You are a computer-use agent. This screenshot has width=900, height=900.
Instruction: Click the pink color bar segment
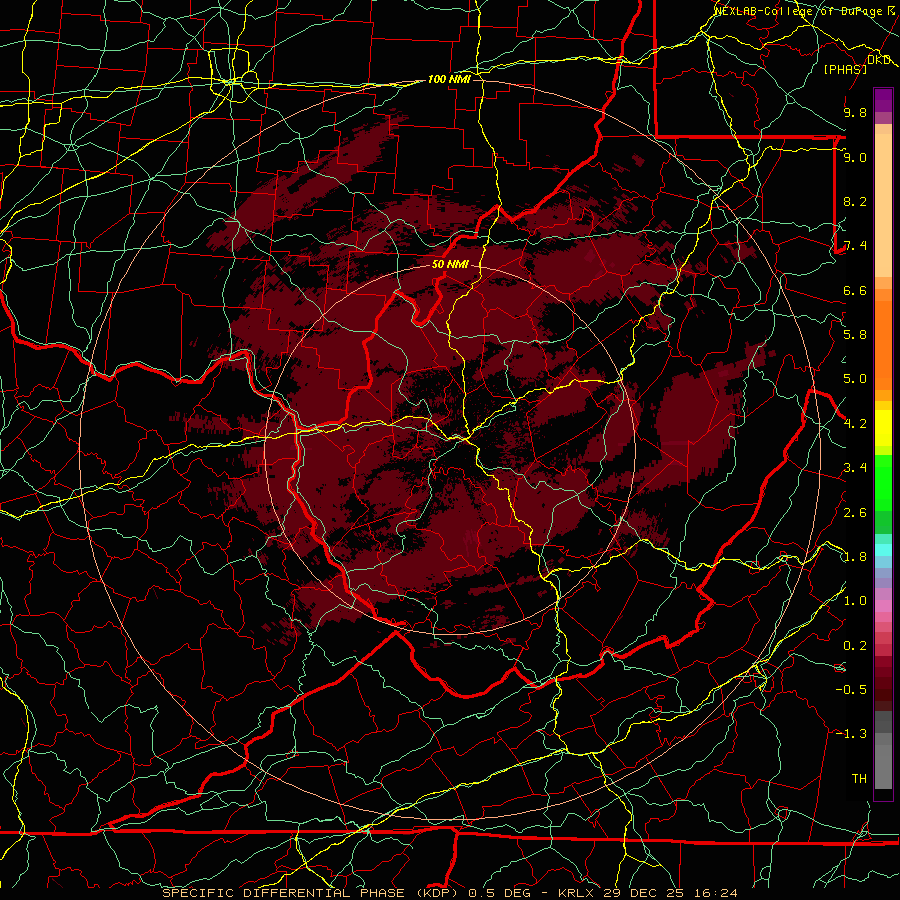883,606
